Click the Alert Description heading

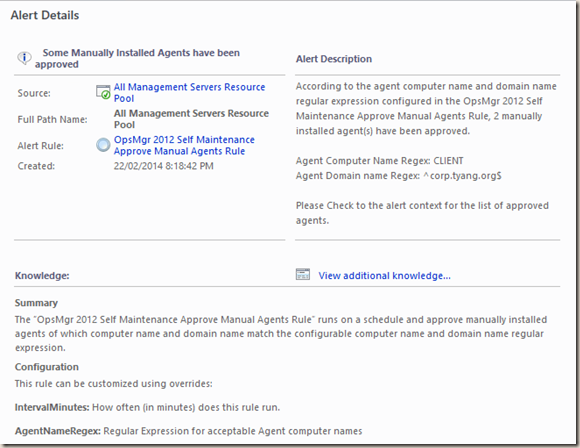[x=334, y=59]
